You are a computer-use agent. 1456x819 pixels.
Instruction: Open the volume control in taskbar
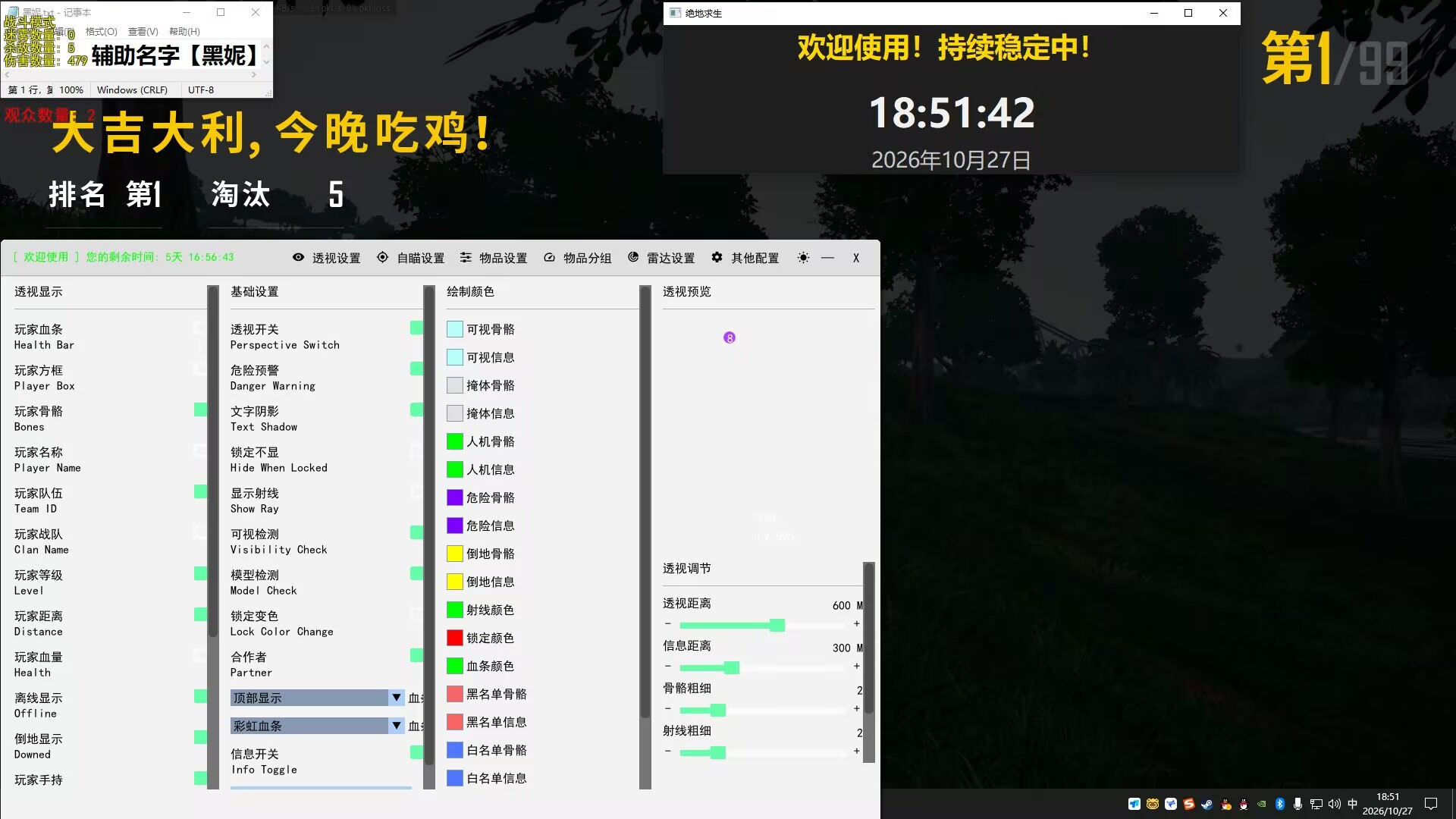coord(1335,804)
